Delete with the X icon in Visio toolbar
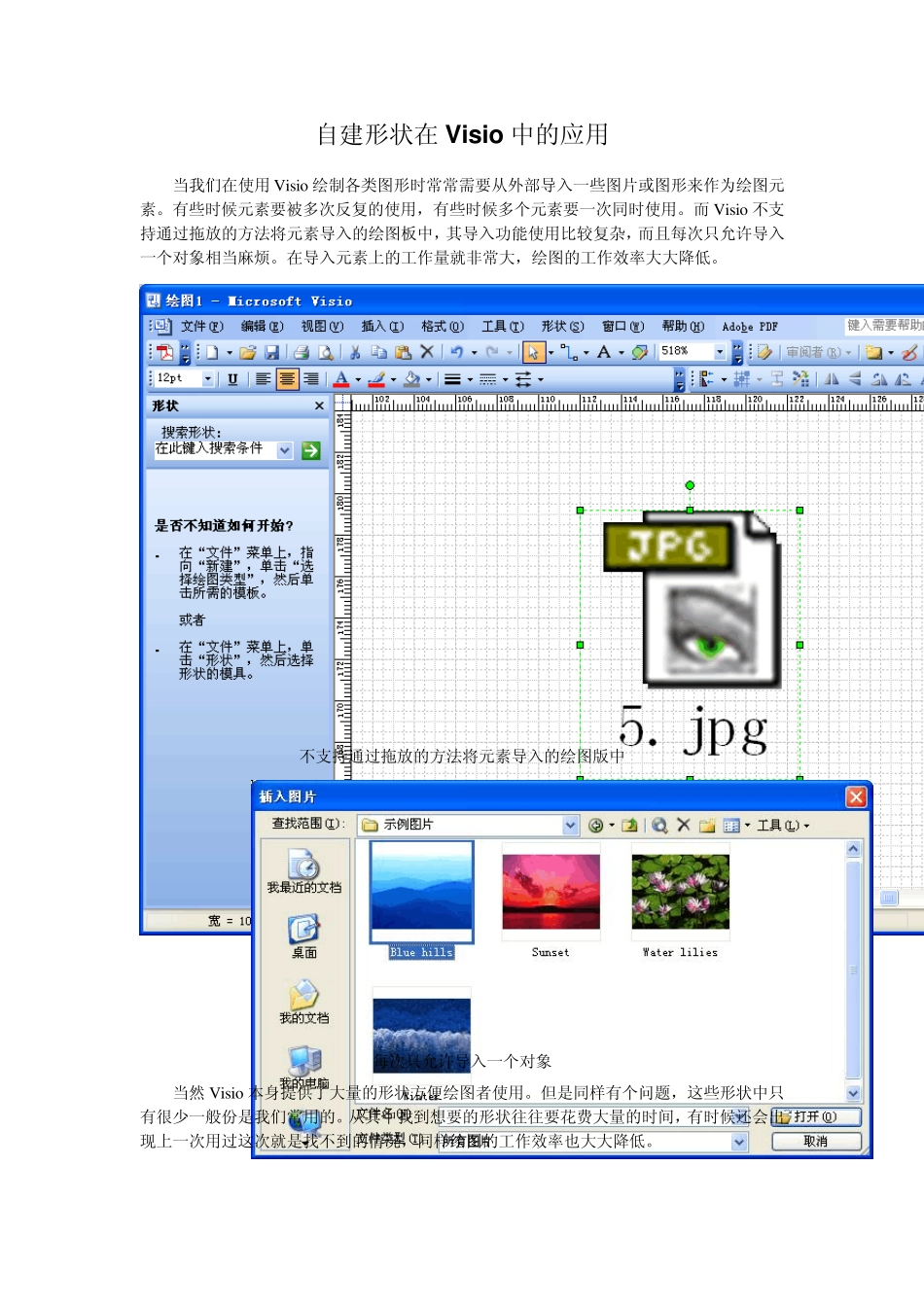Screen dimensions: 924x1307 point(426,352)
